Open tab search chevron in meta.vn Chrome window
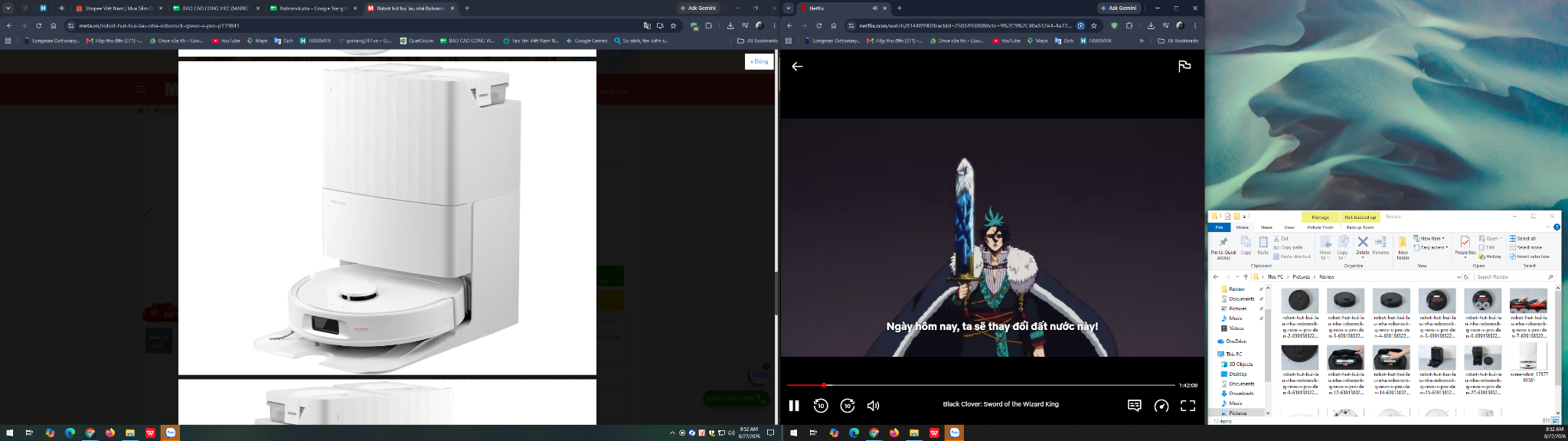This screenshot has width=1568, height=441. (8, 8)
